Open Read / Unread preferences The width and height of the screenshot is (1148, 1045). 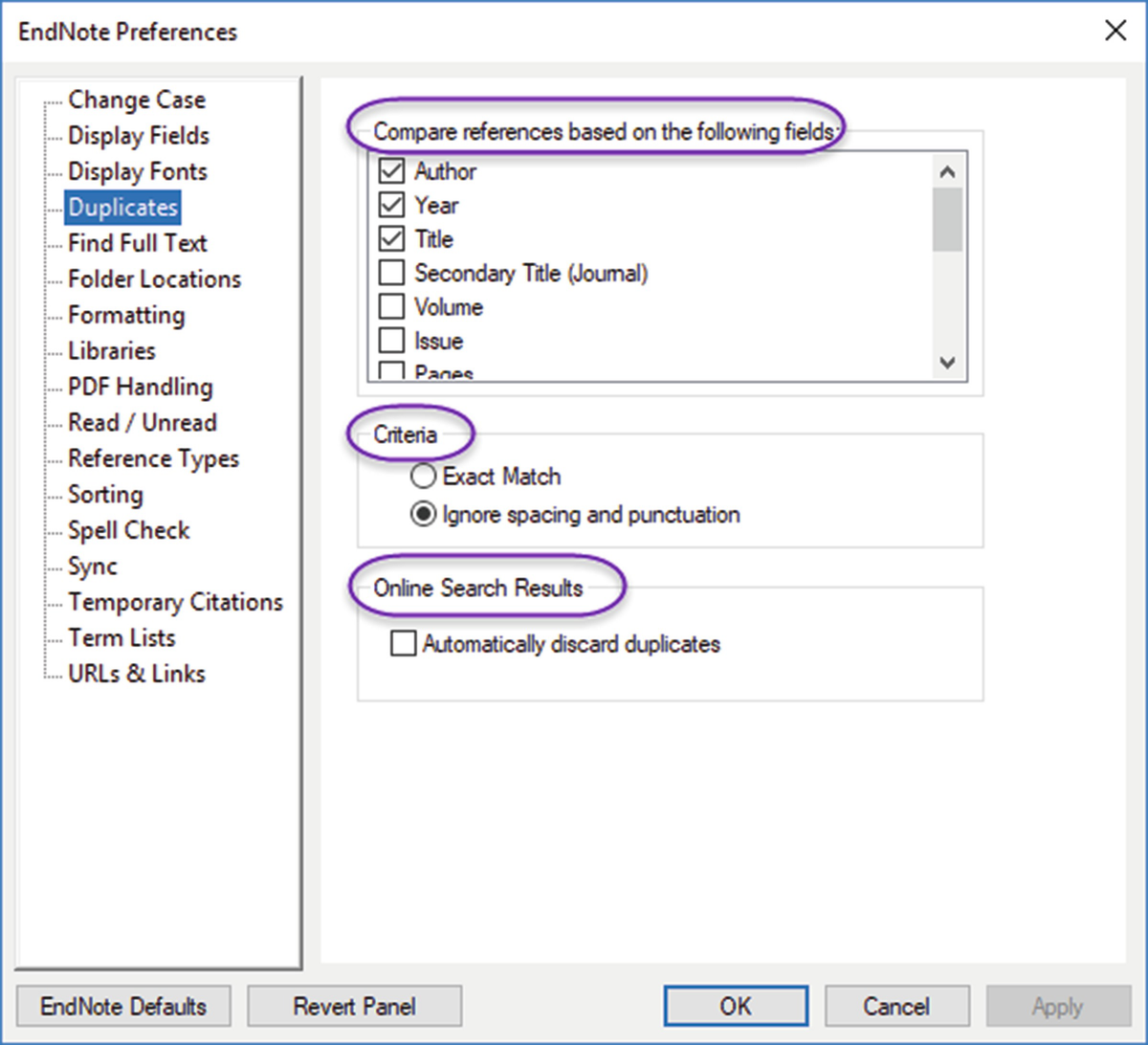click(142, 423)
